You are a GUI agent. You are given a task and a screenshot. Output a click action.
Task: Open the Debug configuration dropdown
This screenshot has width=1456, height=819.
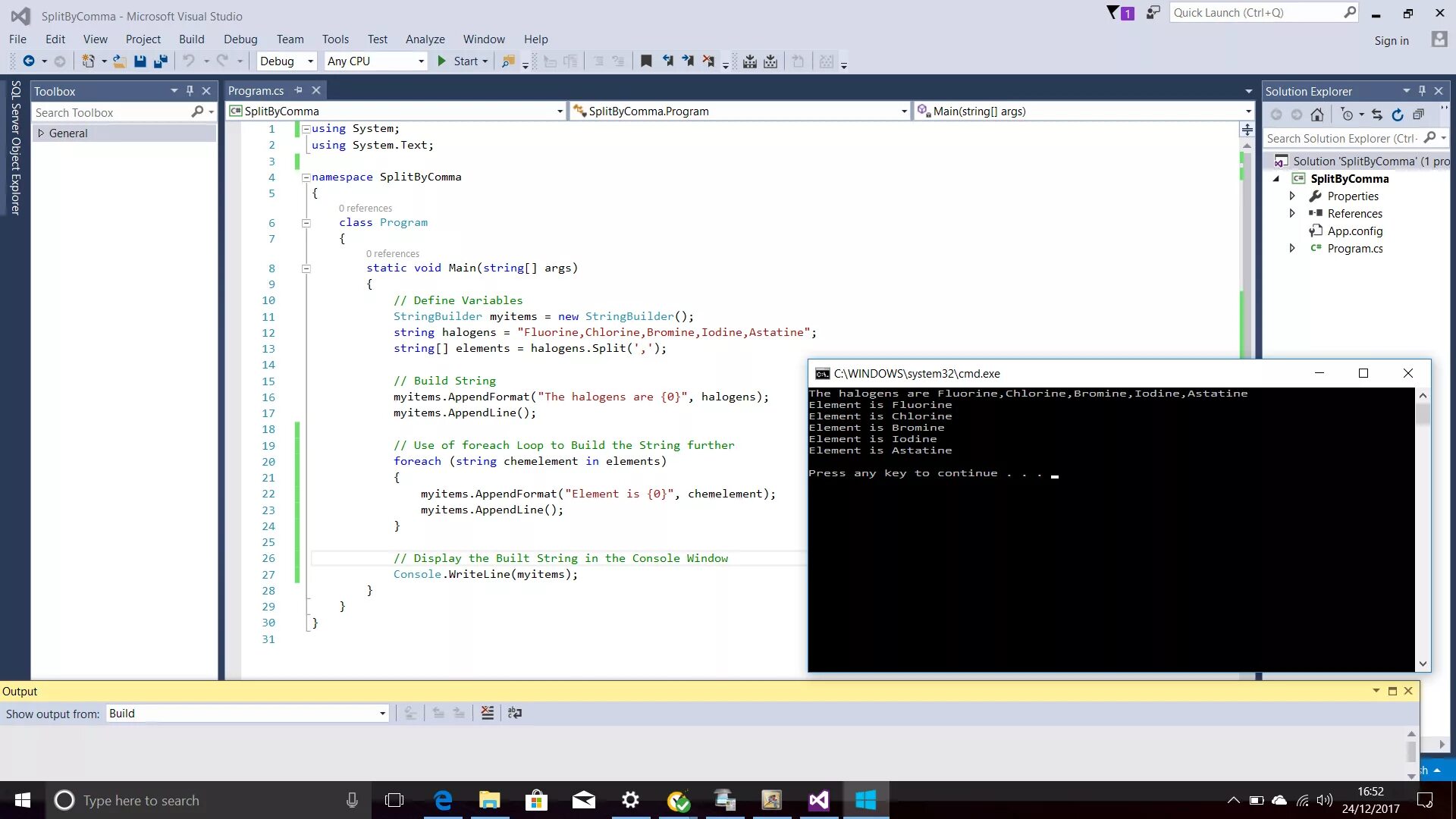(x=287, y=61)
